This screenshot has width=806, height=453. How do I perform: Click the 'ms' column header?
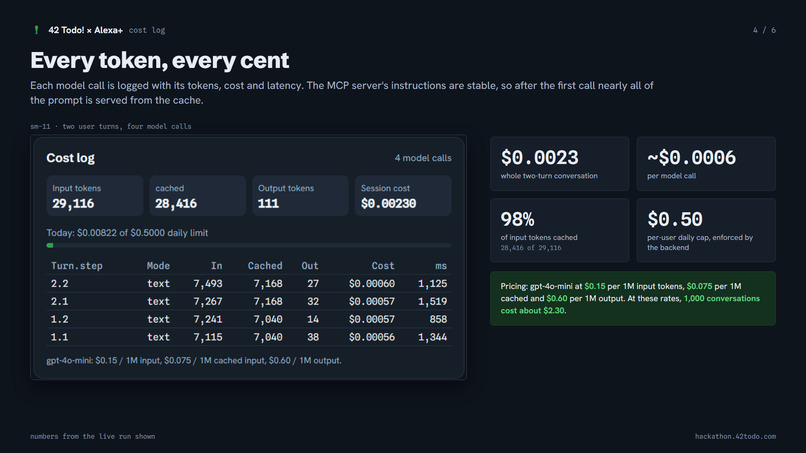pyautogui.click(x=441, y=266)
